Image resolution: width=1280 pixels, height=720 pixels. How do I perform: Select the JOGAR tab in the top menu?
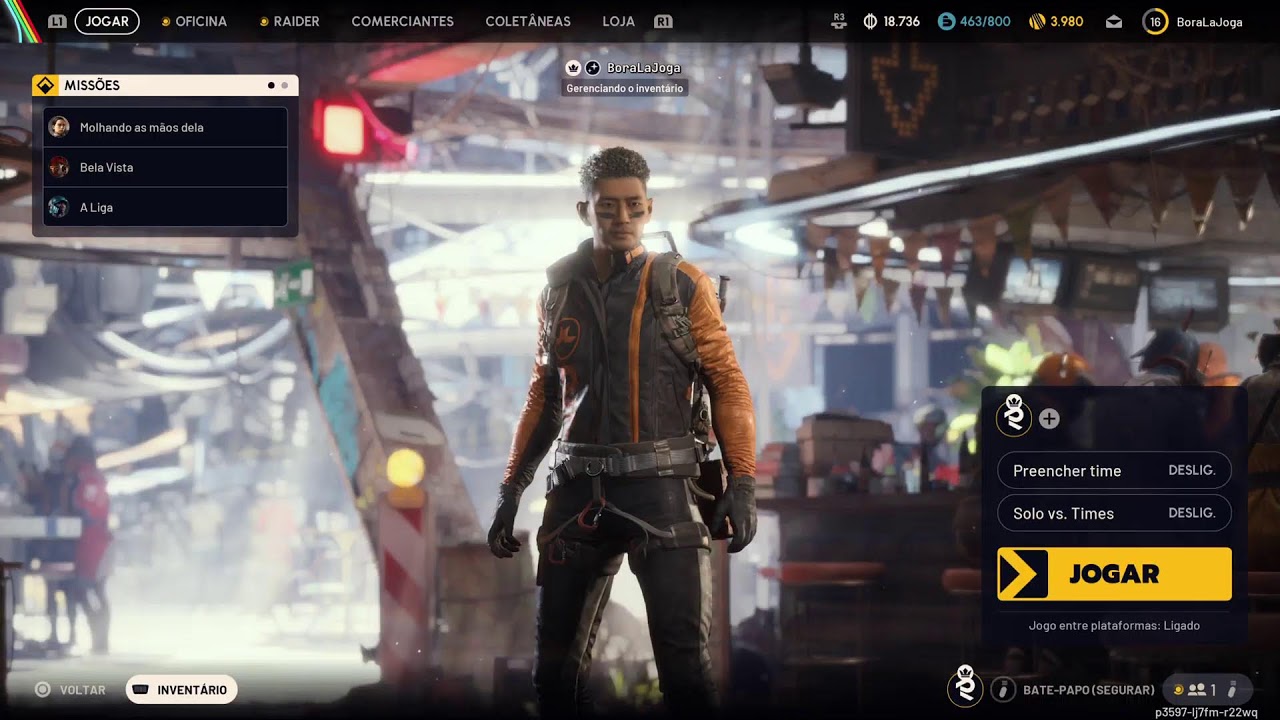[107, 21]
